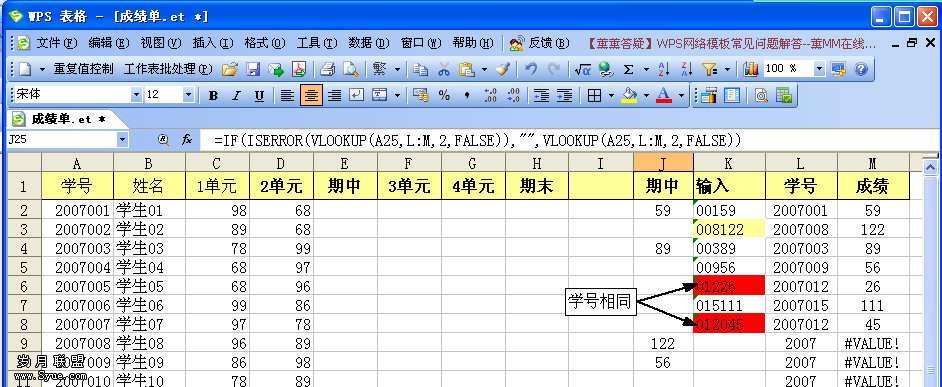Click the Open file folder icon

click(x=229, y=69)
